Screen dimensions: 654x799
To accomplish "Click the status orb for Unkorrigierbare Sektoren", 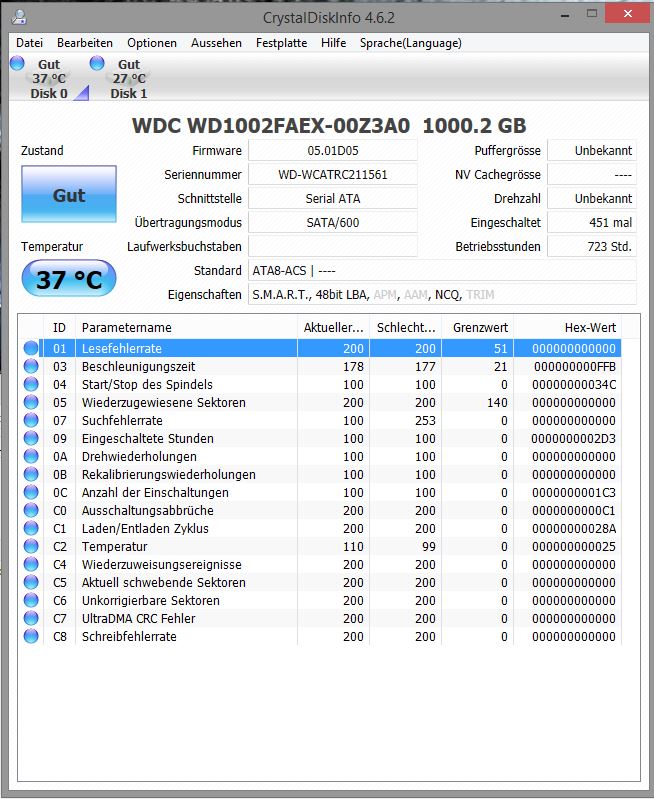I will tap(31, 600).
